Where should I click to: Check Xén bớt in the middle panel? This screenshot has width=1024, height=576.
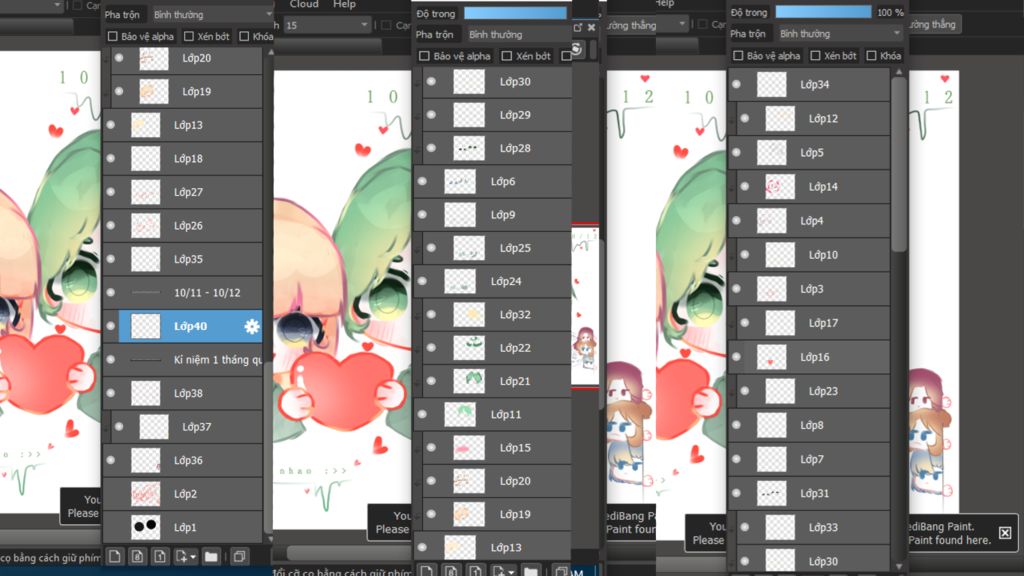click(507, 56)
